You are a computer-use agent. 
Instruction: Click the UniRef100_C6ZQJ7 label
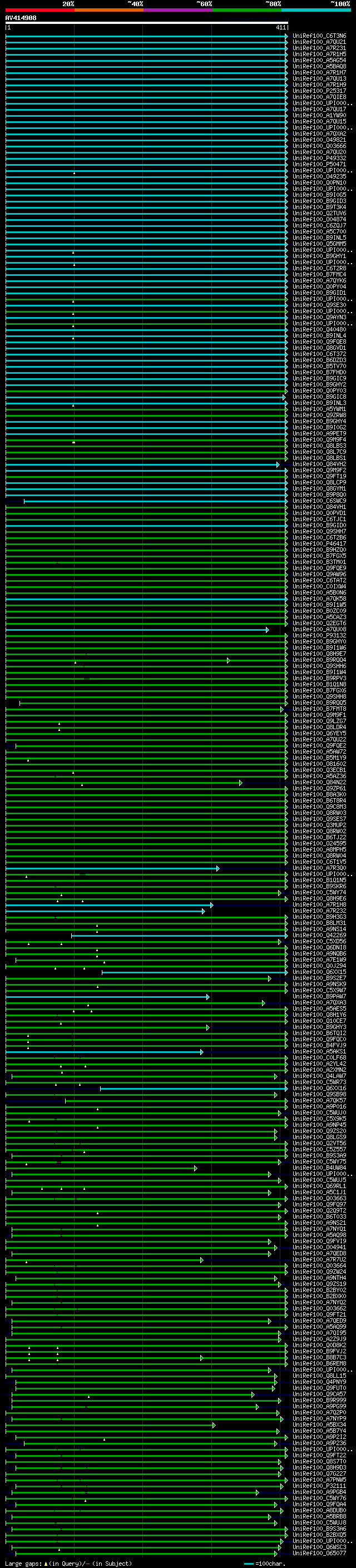[319, 225]
